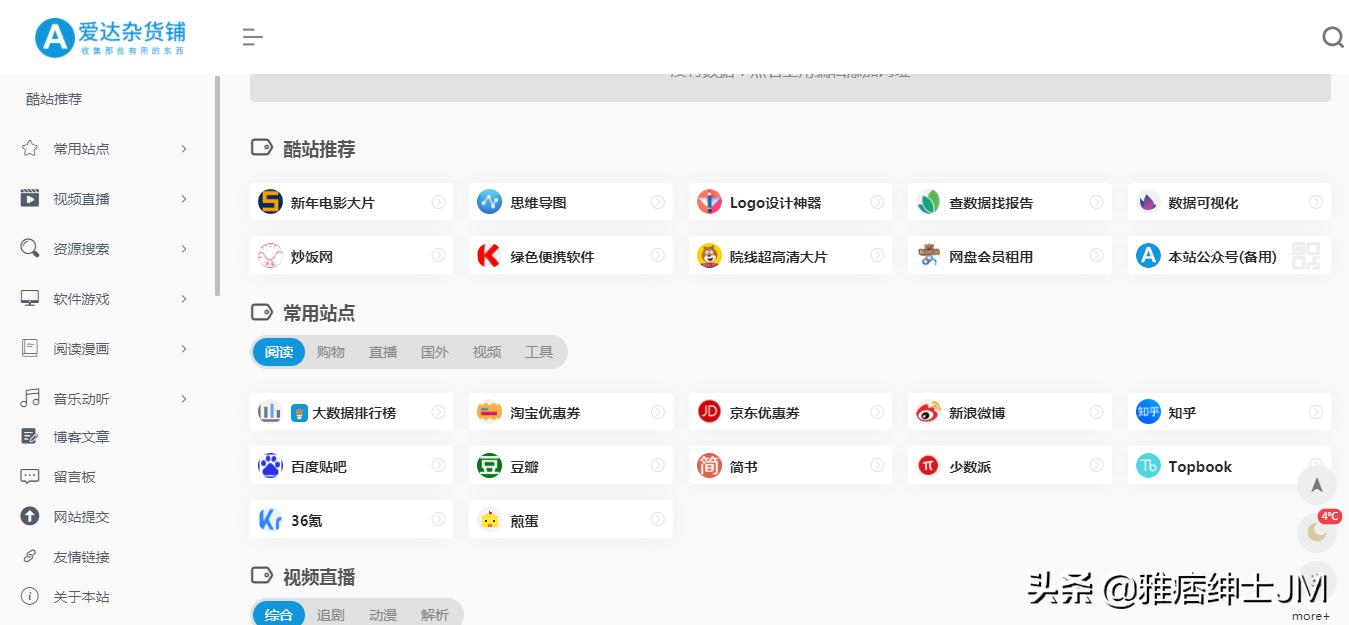Switch to the 动漫 tab under 视频直播

pyautogui.click(x=382, y=614)
